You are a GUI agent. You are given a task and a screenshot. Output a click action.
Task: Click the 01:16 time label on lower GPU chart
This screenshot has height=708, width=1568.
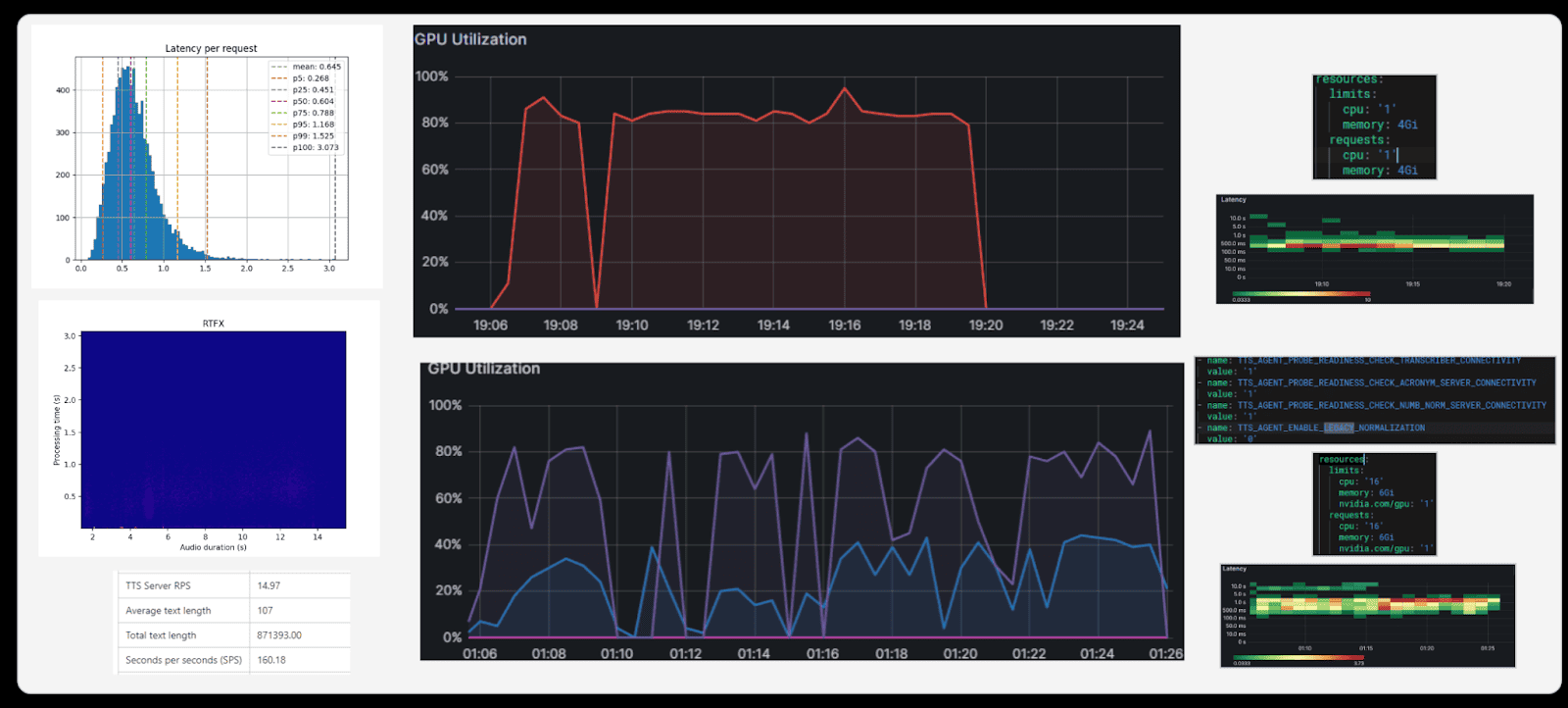[822, 654]
